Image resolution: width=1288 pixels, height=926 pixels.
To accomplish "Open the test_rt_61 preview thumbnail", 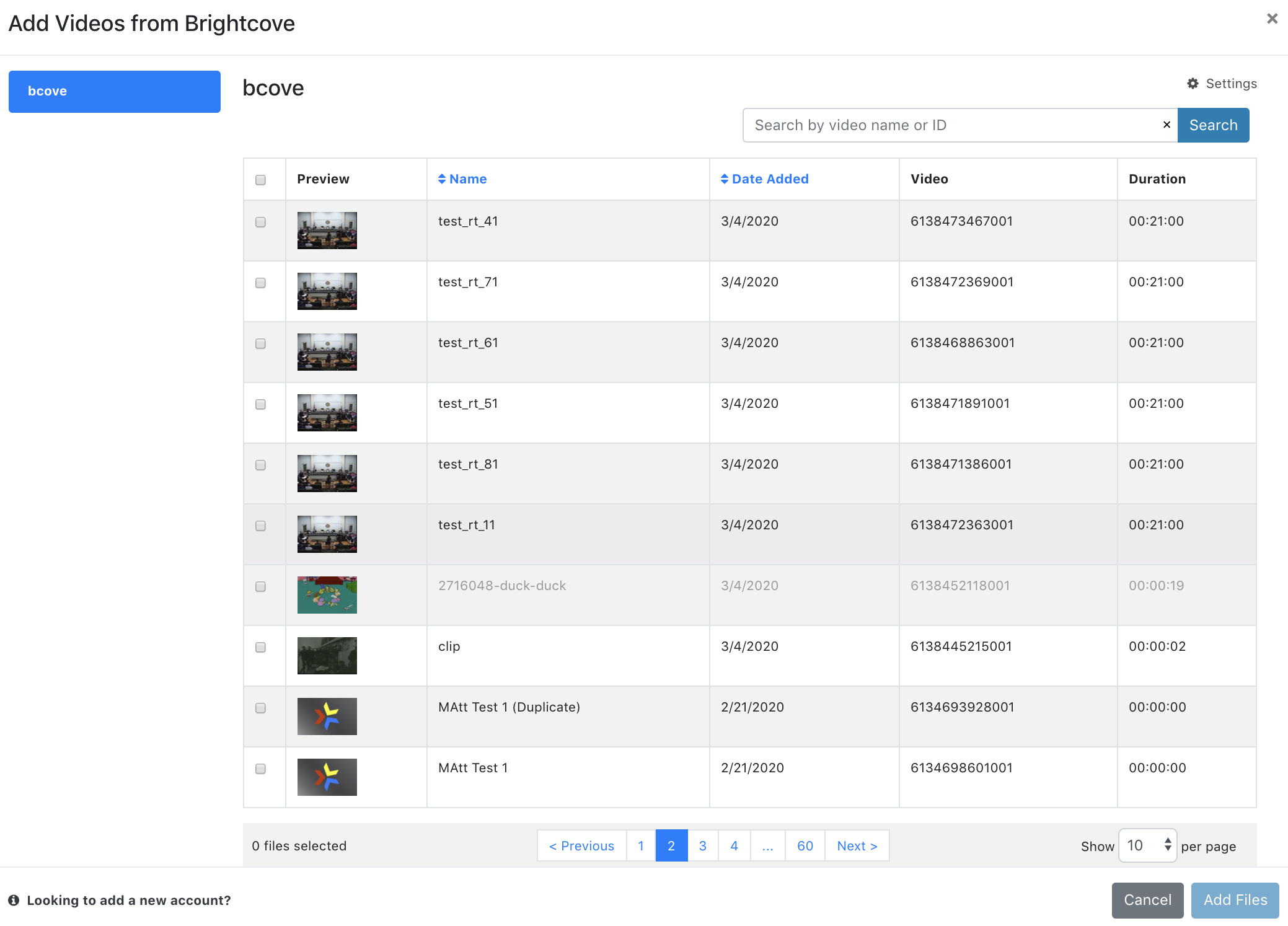I will (x=327, y=352).
